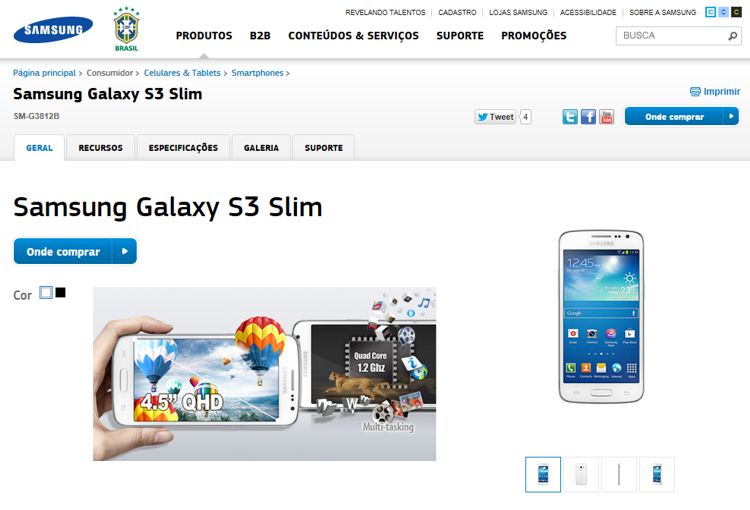
Task: Choose the white color option
Action: pyautogui.click(x=46, y=292)
